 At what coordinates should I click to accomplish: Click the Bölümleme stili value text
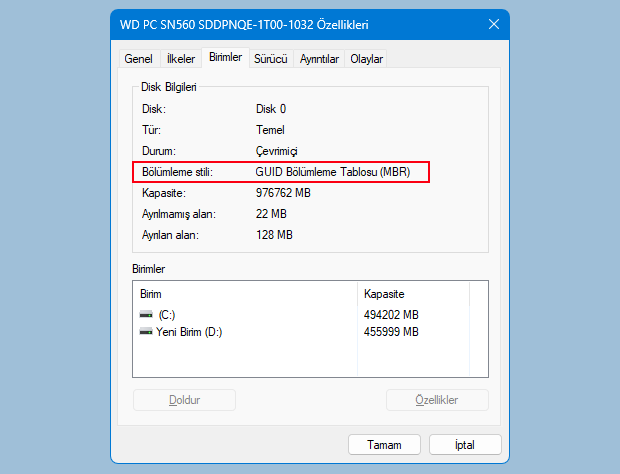333,172
